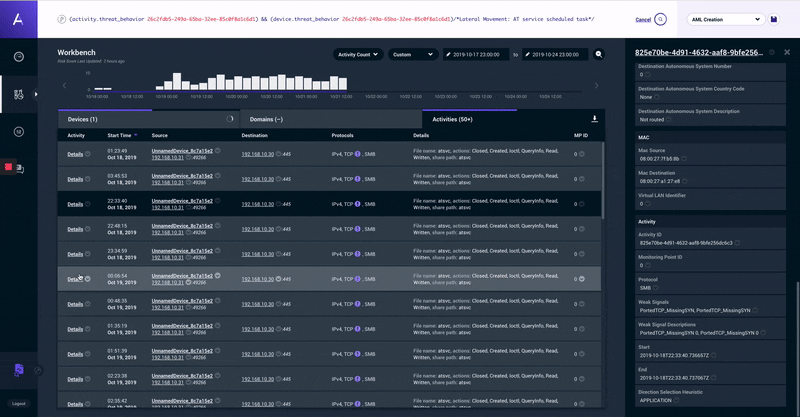
Task: Open source IP 192.168.10.31 in 03:45:53 row
Action: [167, 182]
